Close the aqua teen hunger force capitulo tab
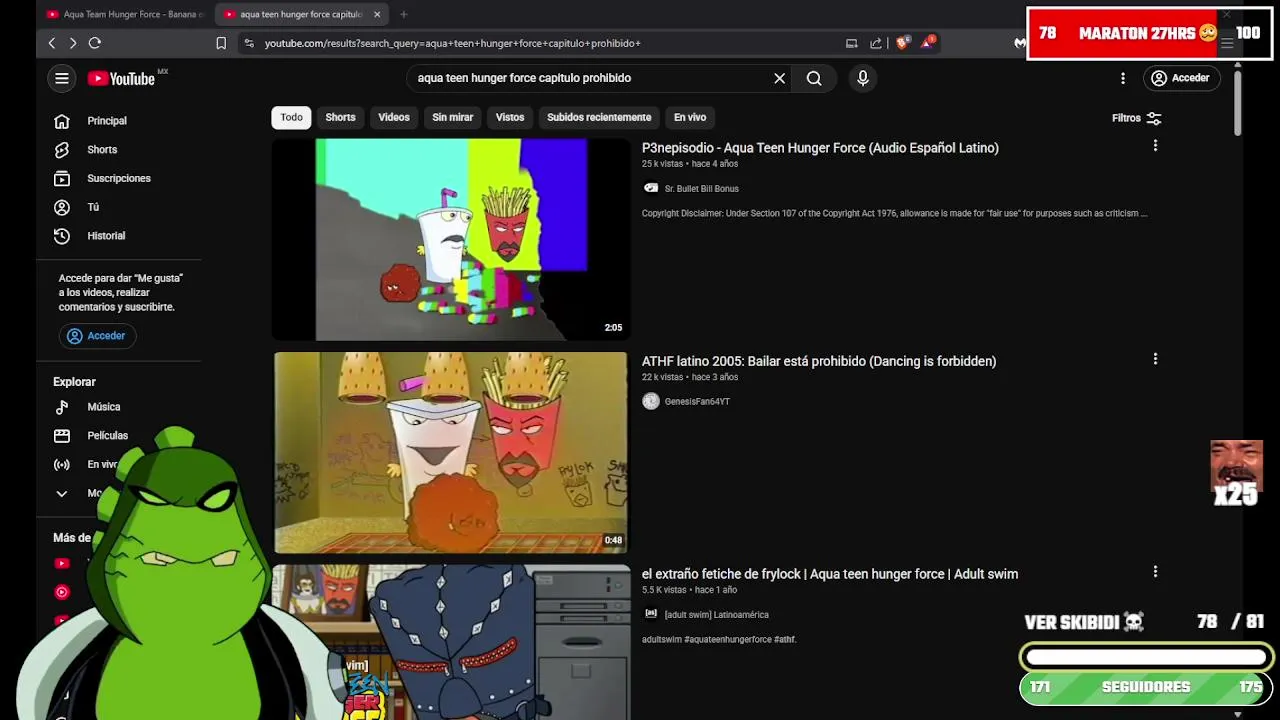This screenshot has width=1280, height=720. pos(377,14)
